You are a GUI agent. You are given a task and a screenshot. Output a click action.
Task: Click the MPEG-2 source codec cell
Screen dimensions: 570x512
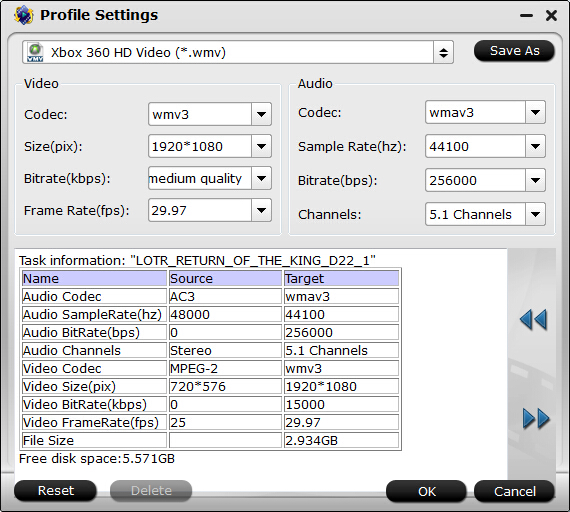point(225,368)
